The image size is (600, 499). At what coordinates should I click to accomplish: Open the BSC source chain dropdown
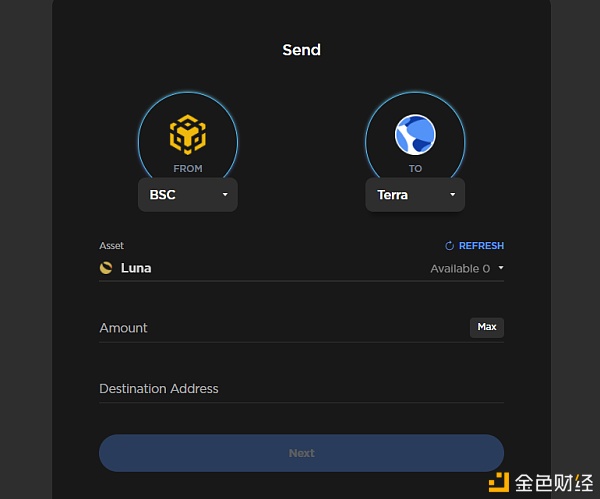point(188,195)
